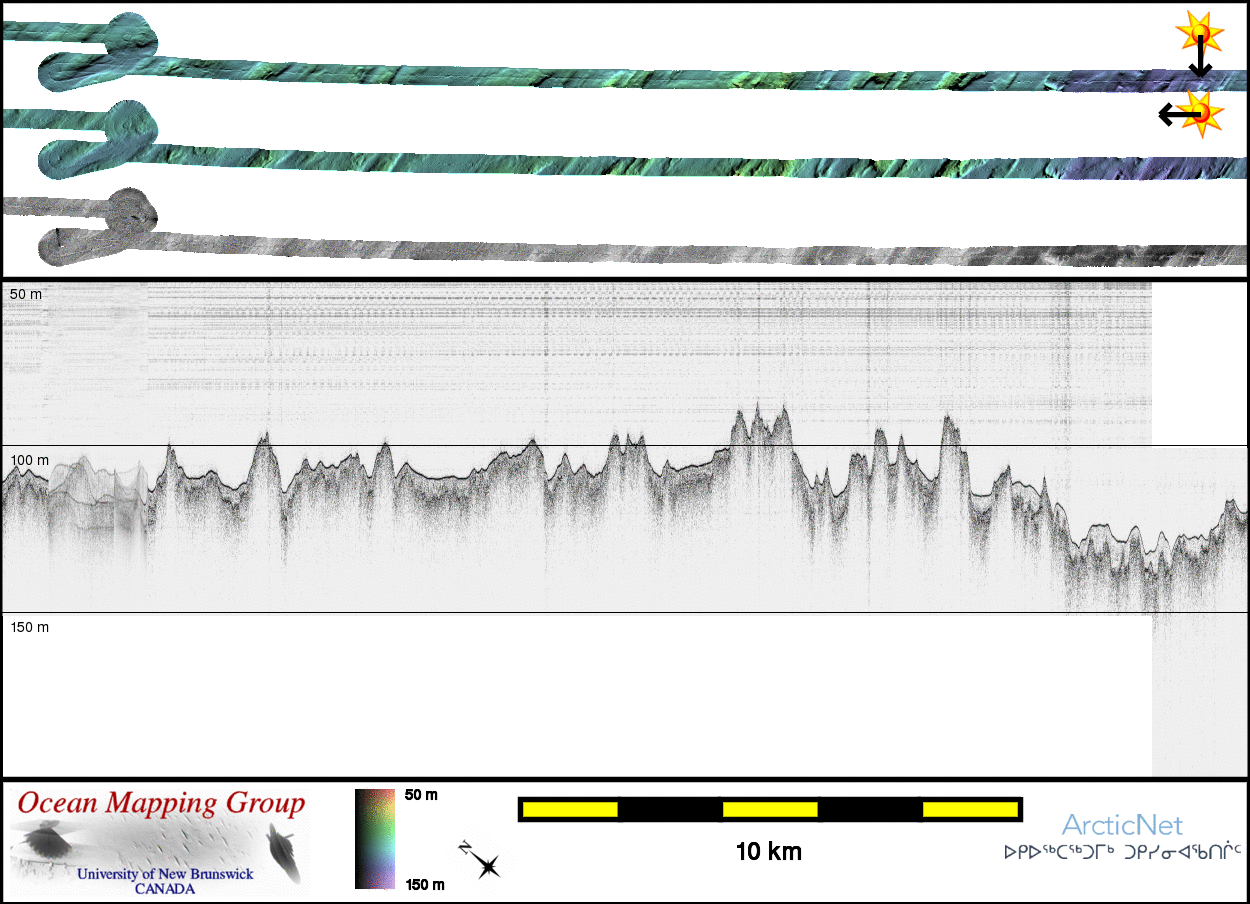Click the 10 km scale label
Screen dimensions: 1250x904
pyautogui.click(x=768, y=852)
